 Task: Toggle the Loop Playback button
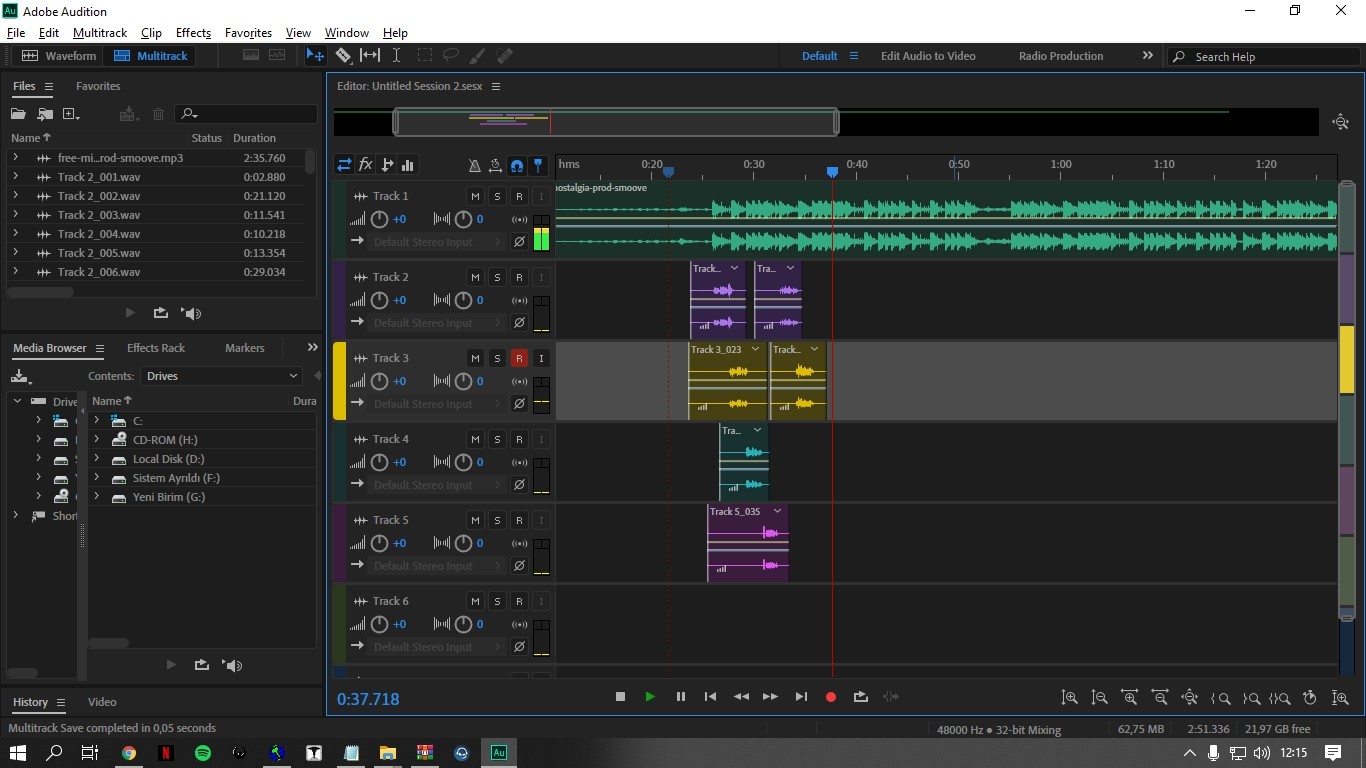point(860,697)
